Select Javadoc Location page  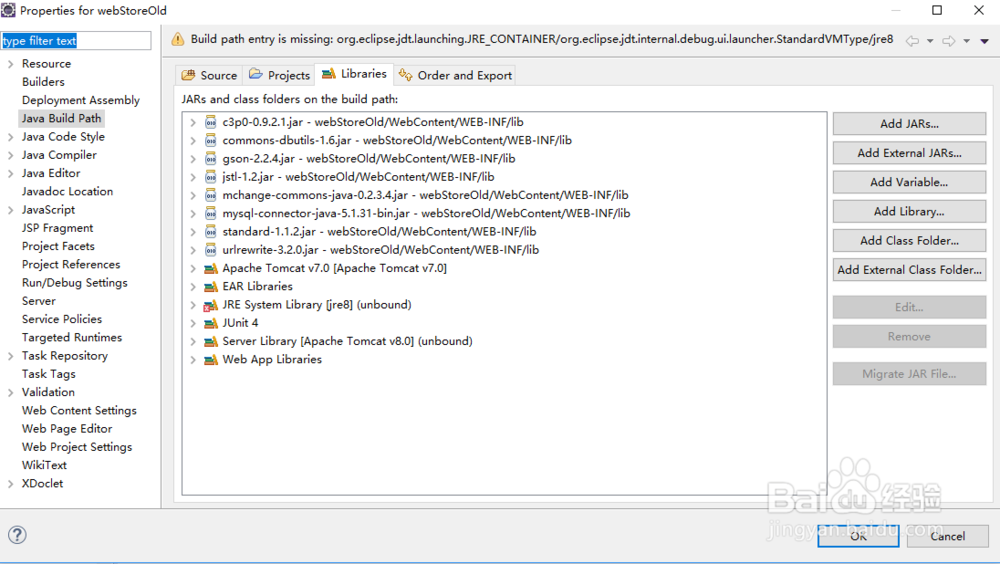tap(67, 191)
